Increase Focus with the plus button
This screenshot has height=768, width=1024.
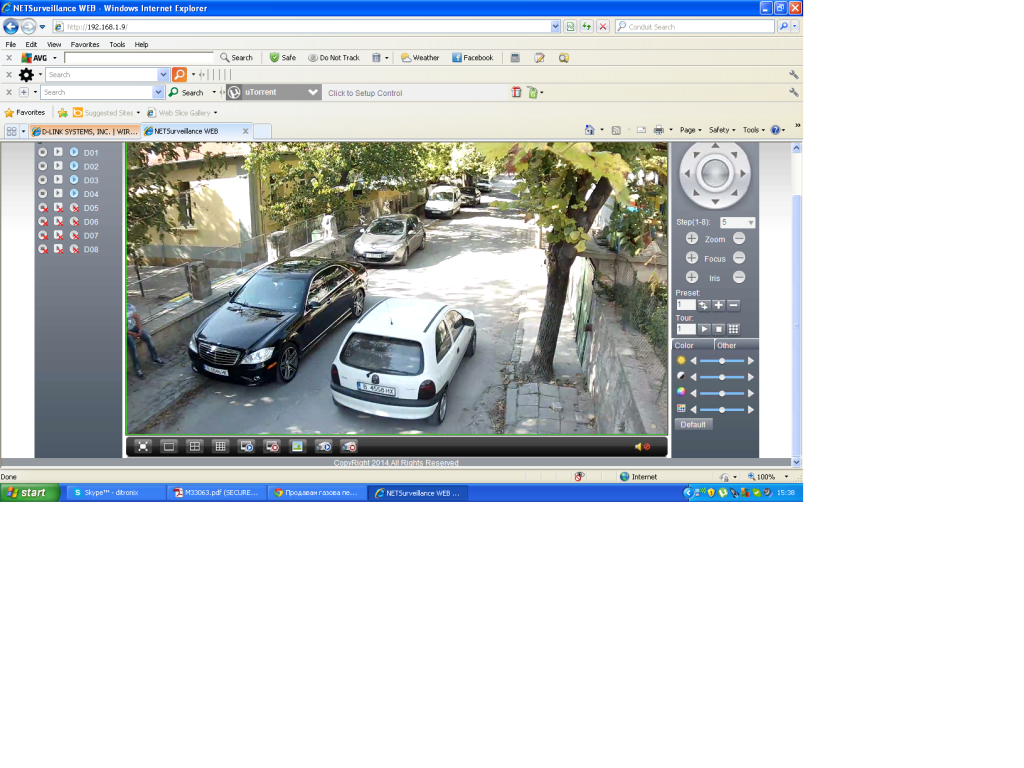[692, 258]
